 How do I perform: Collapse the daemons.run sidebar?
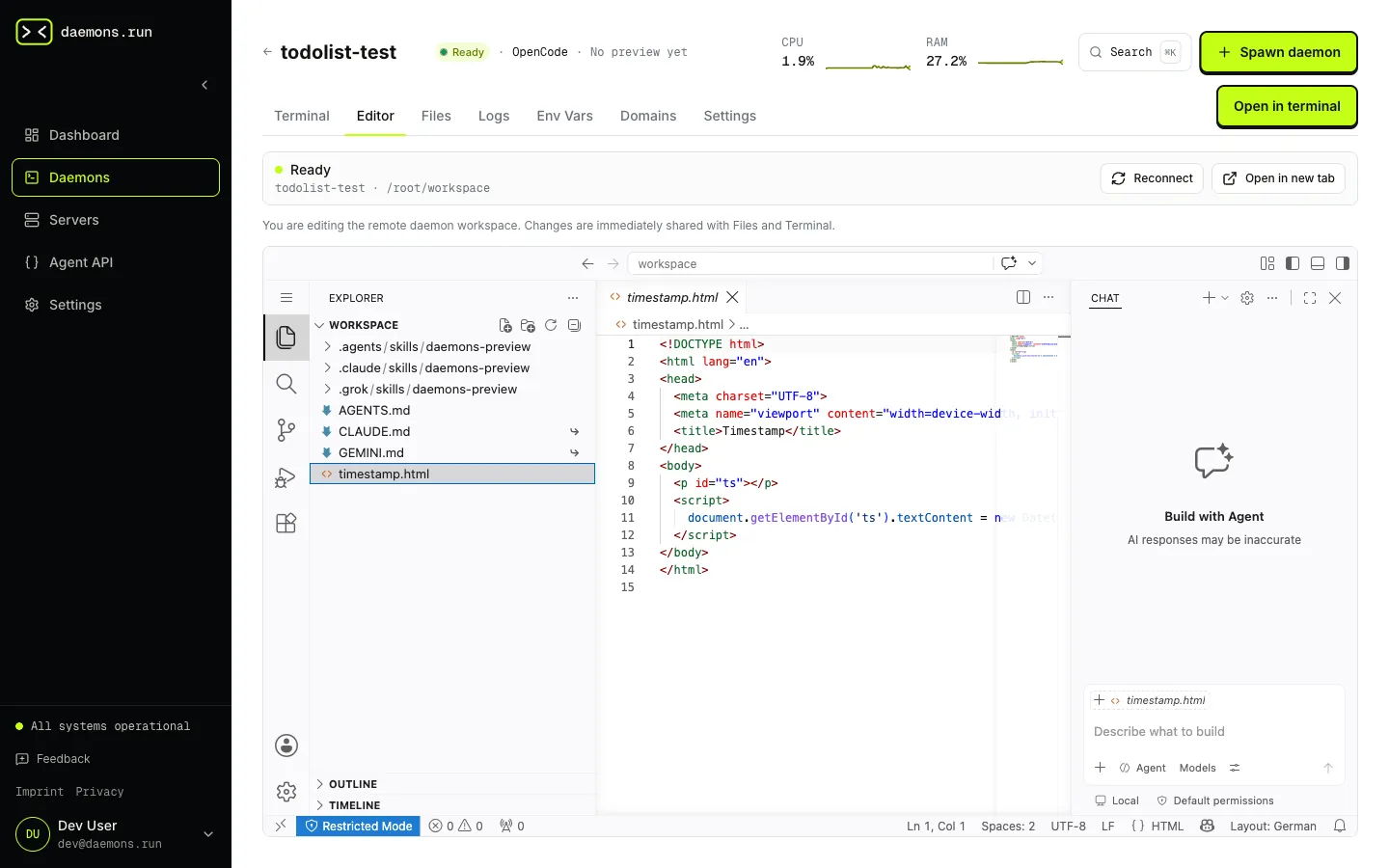coord(204,85)
